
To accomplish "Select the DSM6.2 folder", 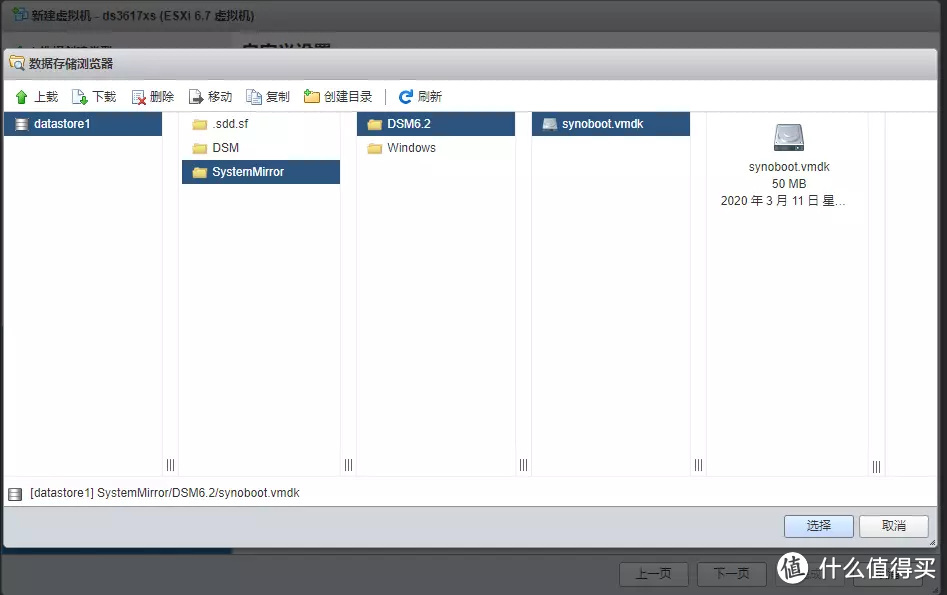I will pos(436,124).
